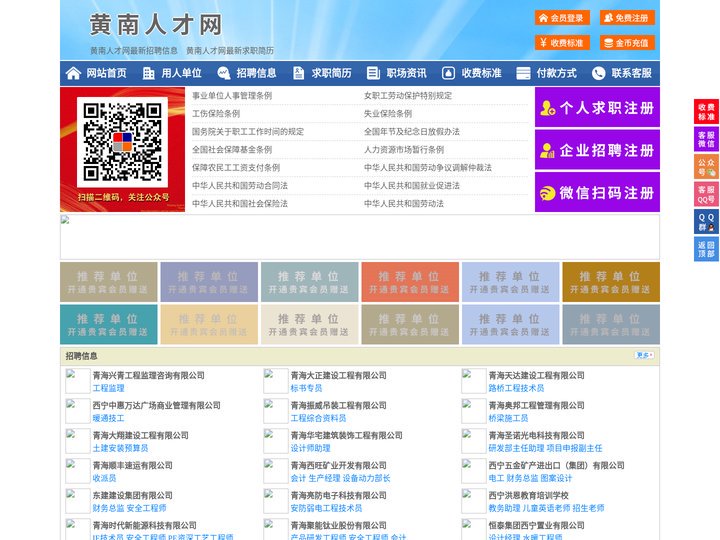Open 失业保险条例 link
Screen dimensions: 720x540
point(388,113)
